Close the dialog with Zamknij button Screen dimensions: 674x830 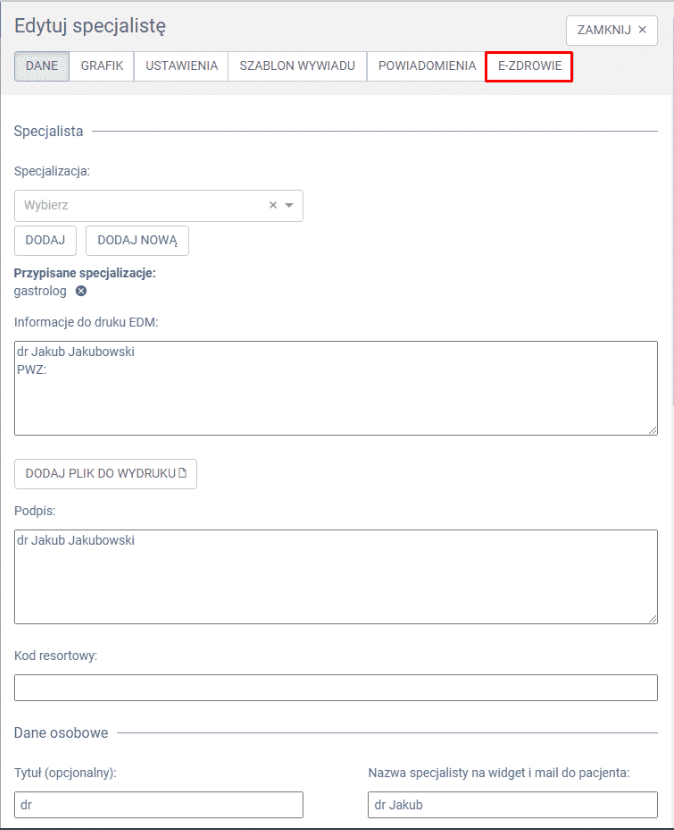(x=612, y=30)
